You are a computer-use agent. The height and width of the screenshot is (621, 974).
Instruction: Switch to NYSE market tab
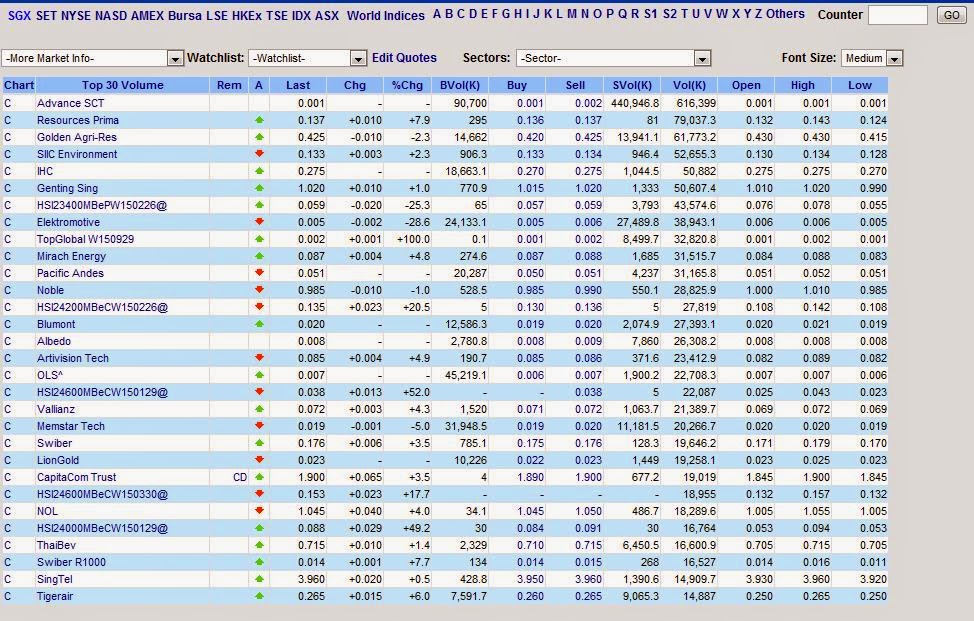[x=76, y=16]
